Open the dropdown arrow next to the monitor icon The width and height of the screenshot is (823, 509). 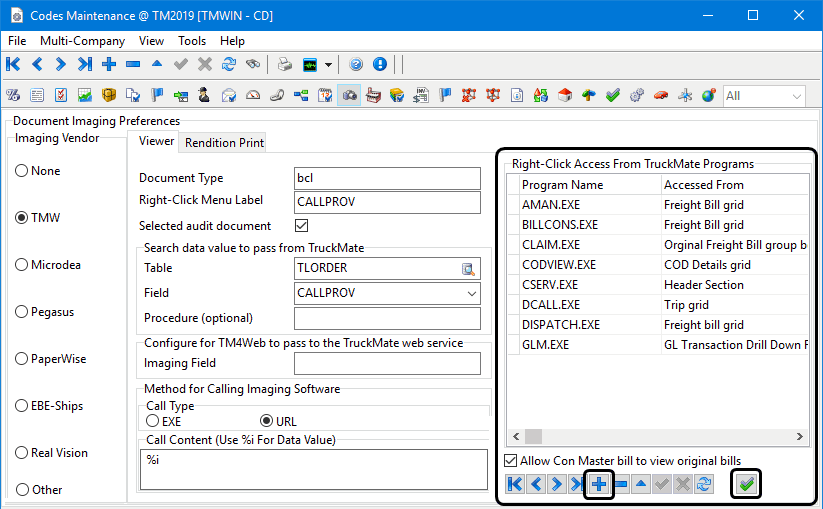click(328, 64)
